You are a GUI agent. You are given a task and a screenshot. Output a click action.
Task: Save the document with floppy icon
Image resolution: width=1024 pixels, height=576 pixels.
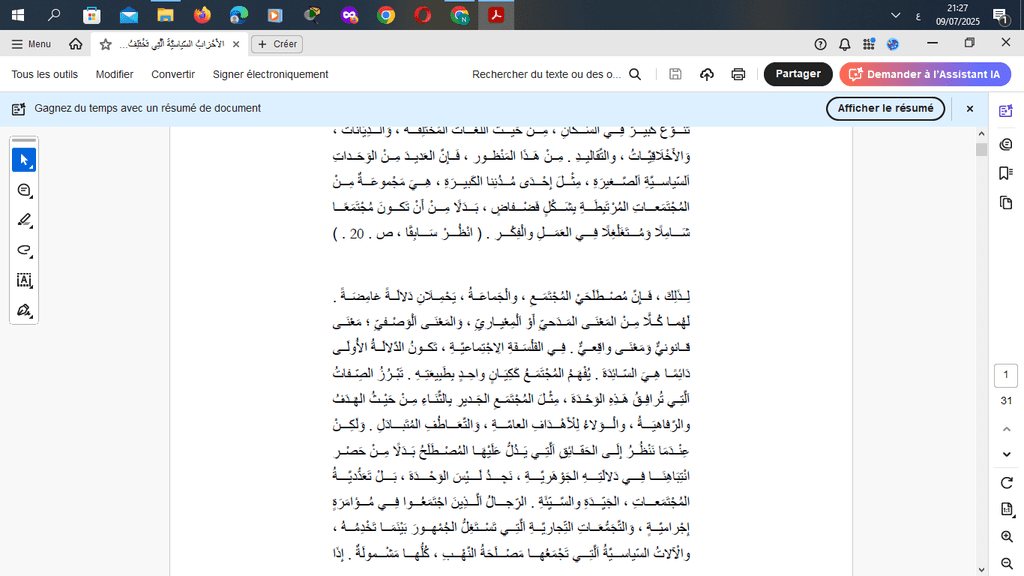pyautogui.click(x=675, y=74)
